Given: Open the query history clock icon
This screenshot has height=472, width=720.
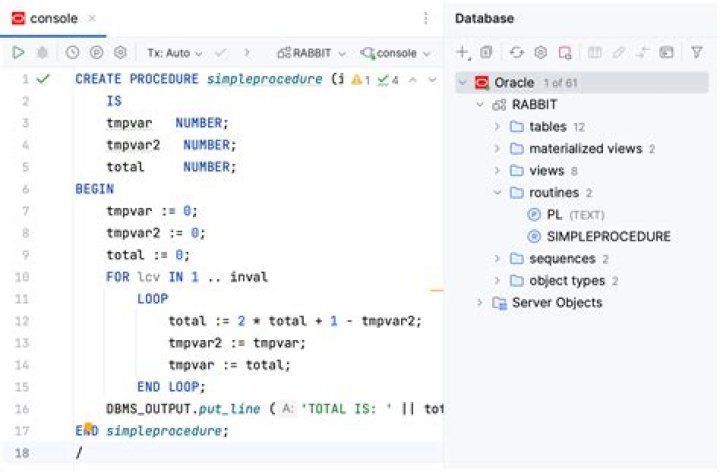Looking at the screenshot, I should coord(72,52).
